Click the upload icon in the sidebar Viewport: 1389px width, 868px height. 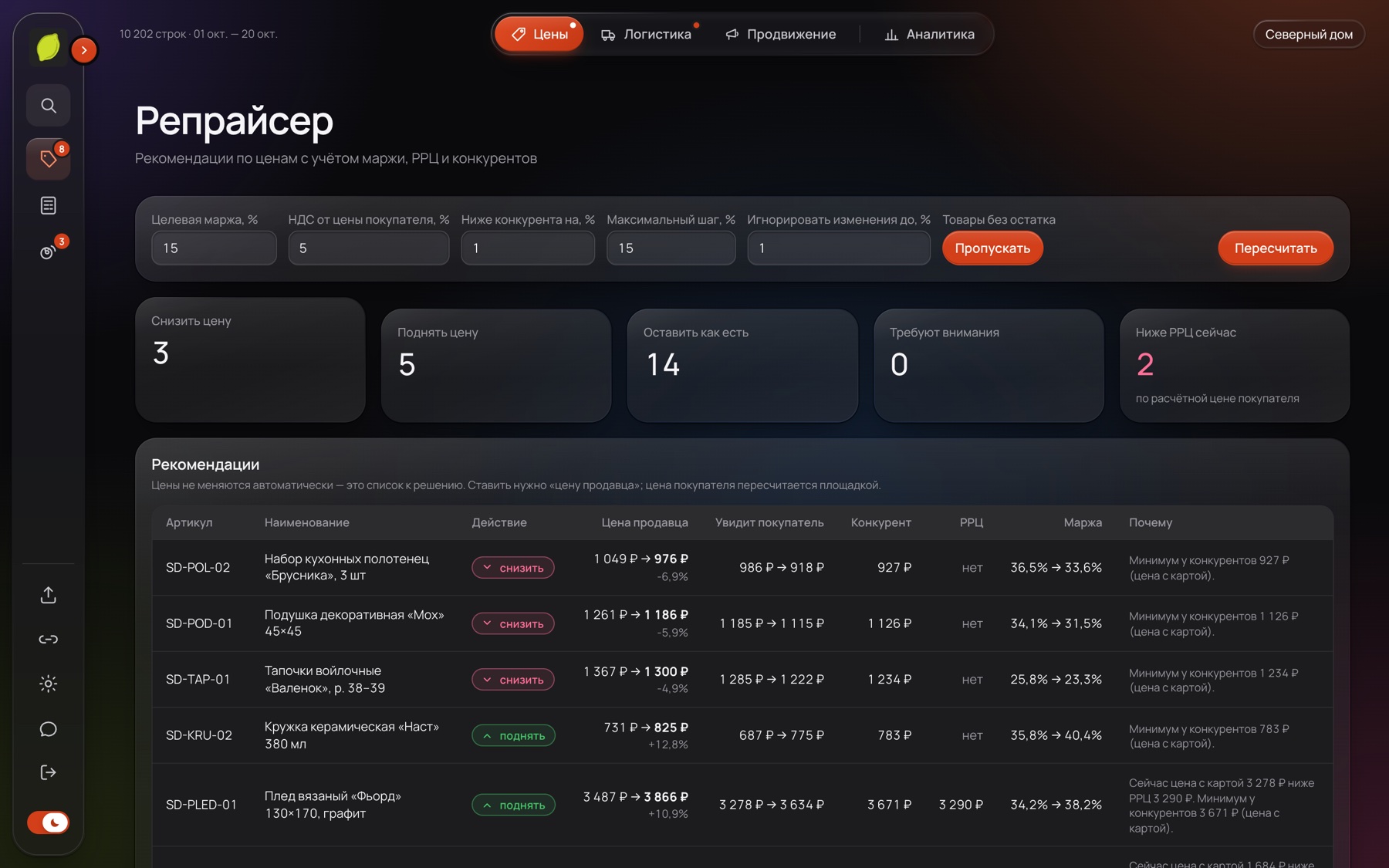click(x=49, y=595)
